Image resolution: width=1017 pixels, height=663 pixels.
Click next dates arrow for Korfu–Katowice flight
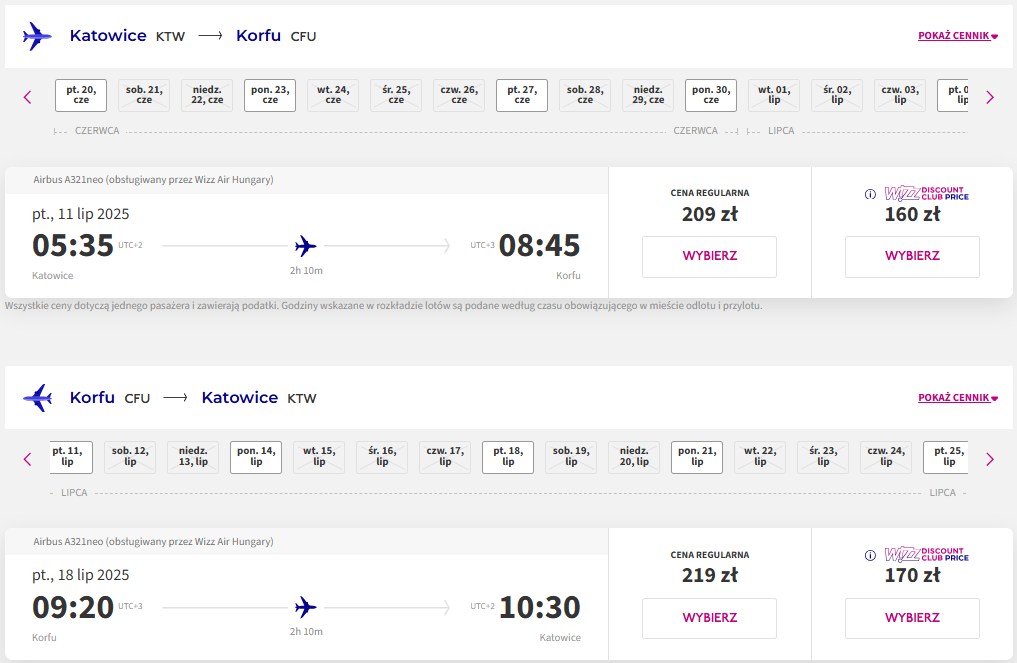click(990, 459)
